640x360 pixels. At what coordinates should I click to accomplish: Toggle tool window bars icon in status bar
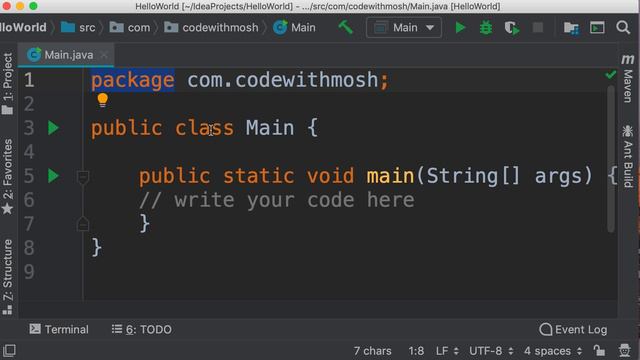pos(9,350)
